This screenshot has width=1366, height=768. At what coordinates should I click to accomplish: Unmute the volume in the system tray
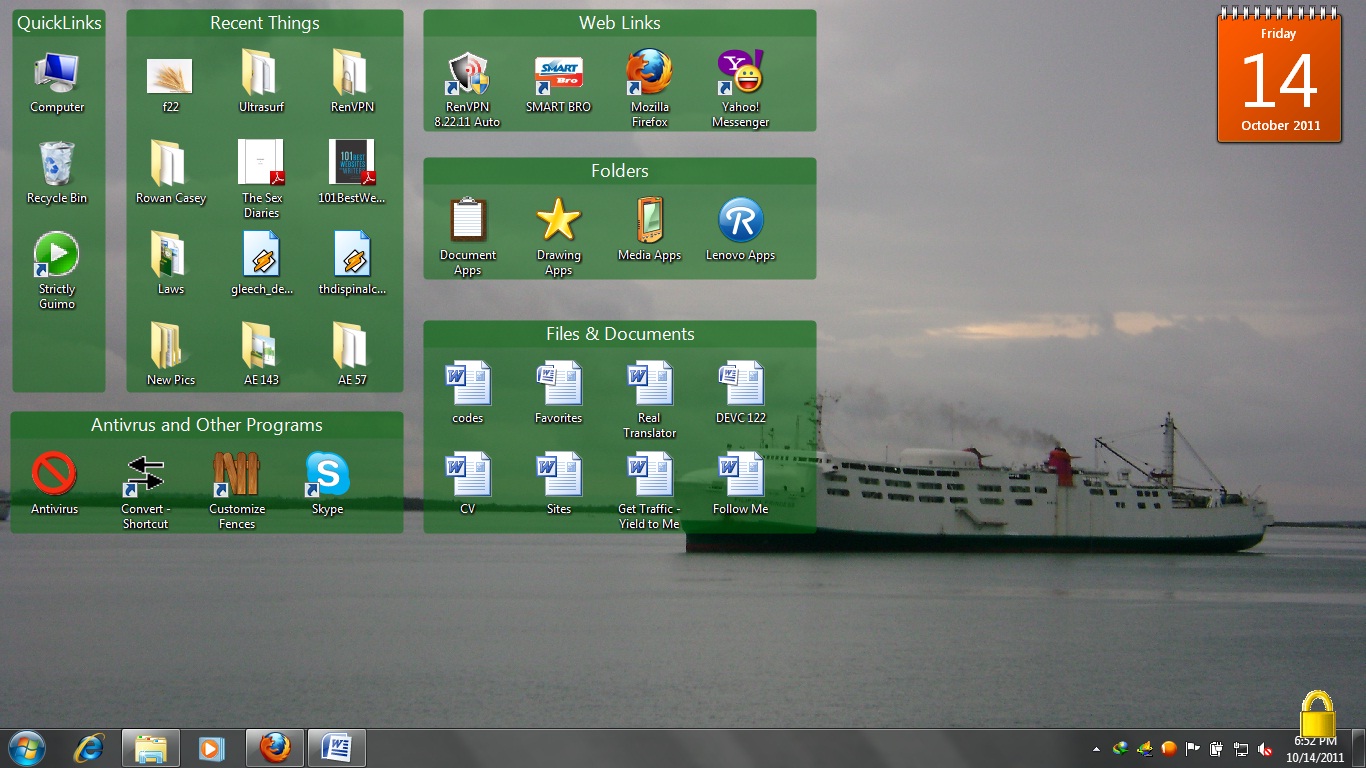pos(1266,748)
